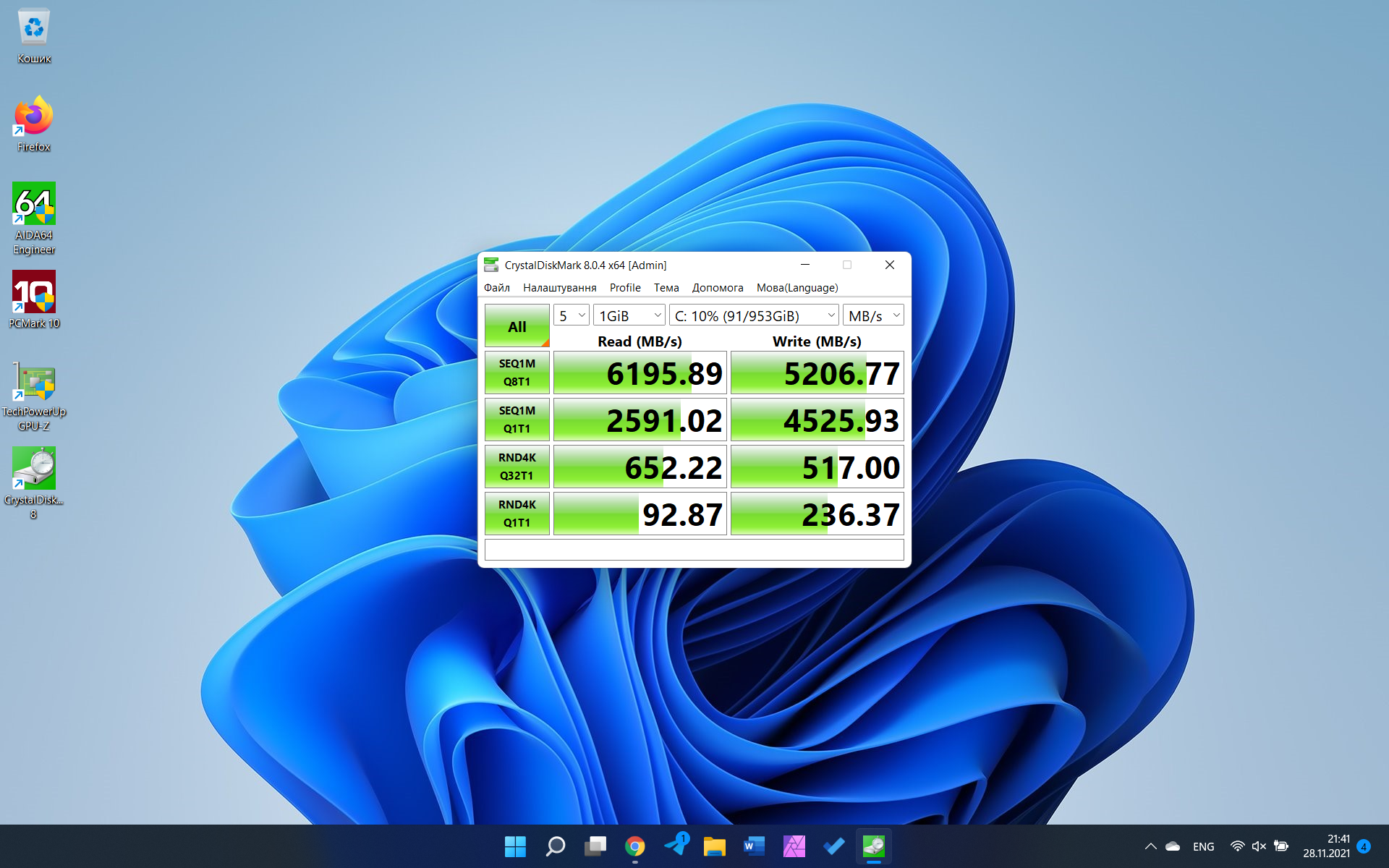Open Telegram from the taskbar

[x=676, y=846]
